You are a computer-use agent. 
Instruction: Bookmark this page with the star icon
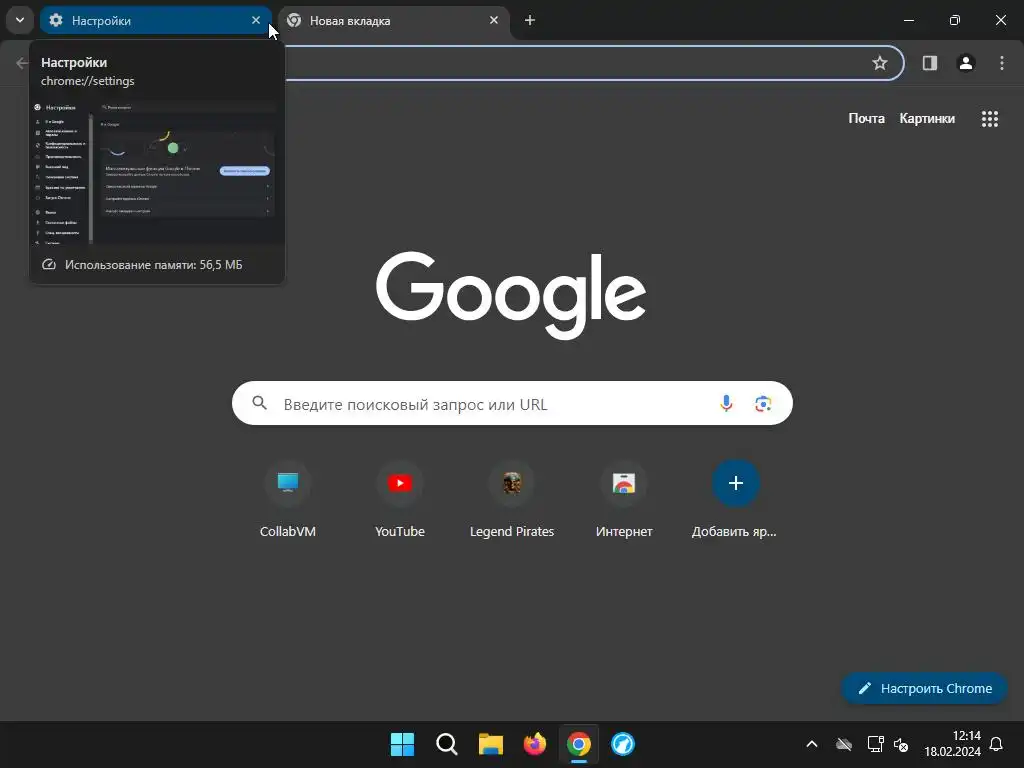coord(880,63)
